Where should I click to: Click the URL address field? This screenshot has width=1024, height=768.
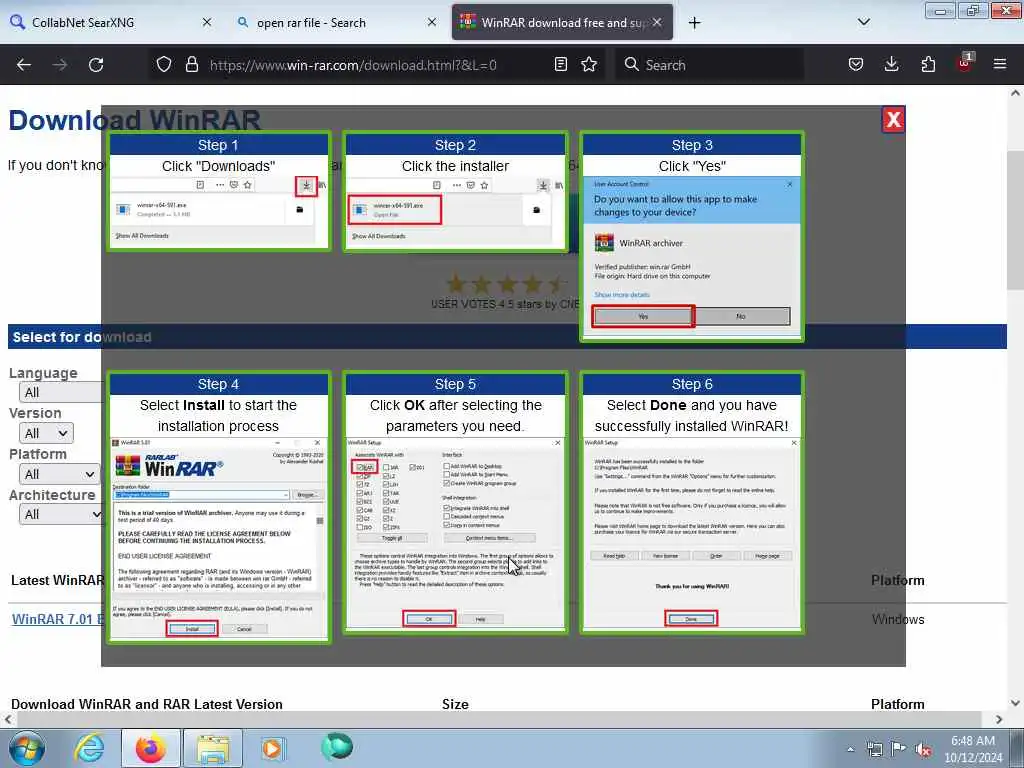pos(353,65)
